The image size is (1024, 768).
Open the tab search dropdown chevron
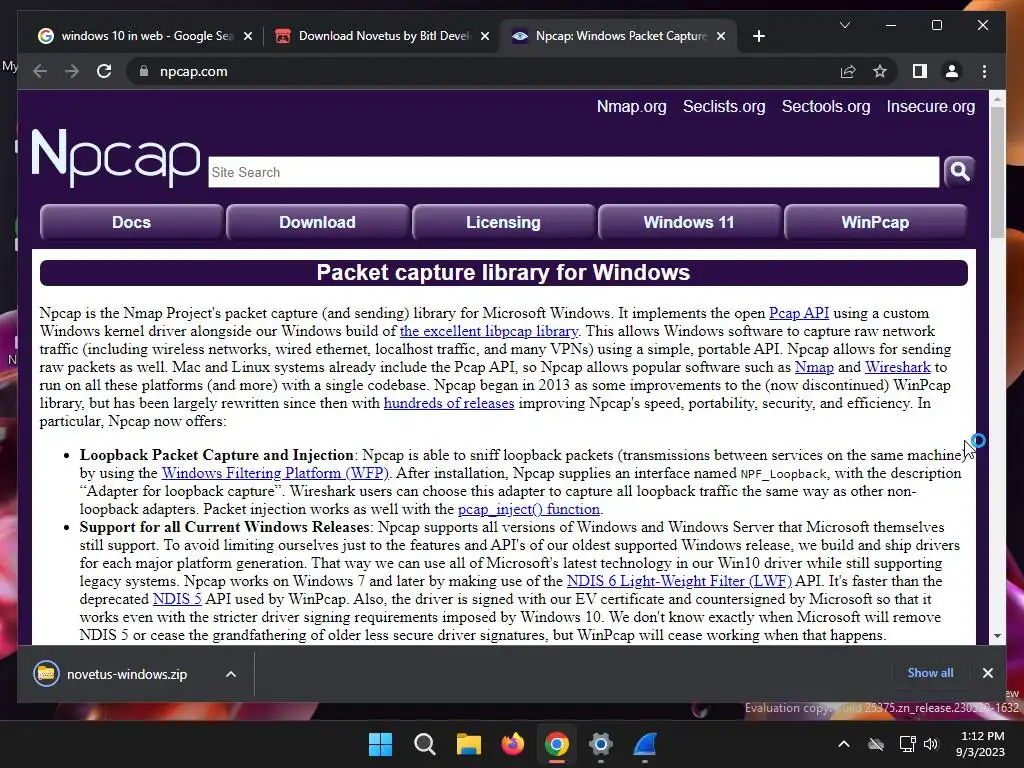coord(844,25)
